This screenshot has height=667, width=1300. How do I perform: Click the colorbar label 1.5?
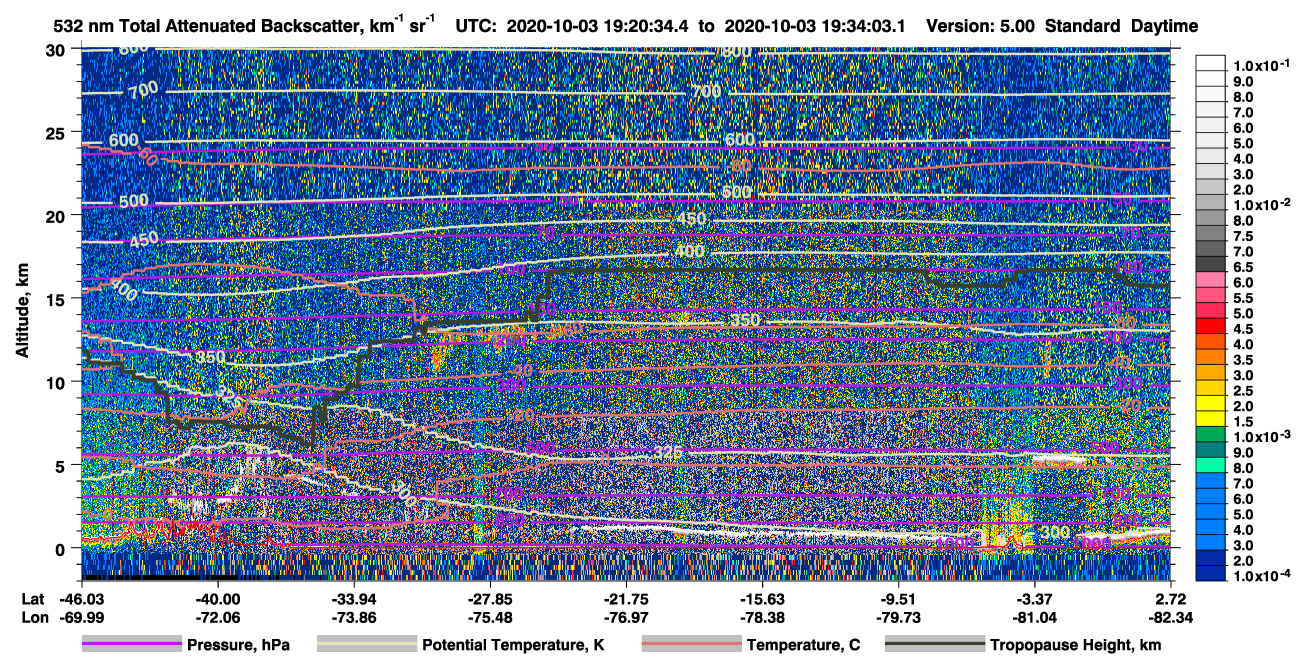1242,422
